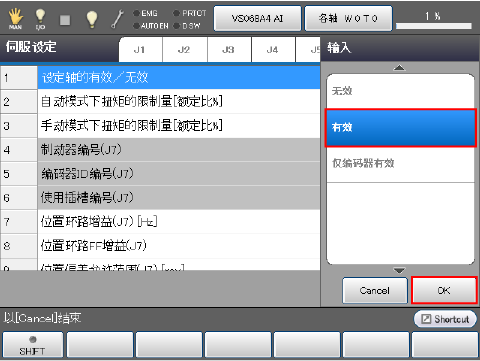Tap the MAN hand mode icon

(x=15, y=19)
